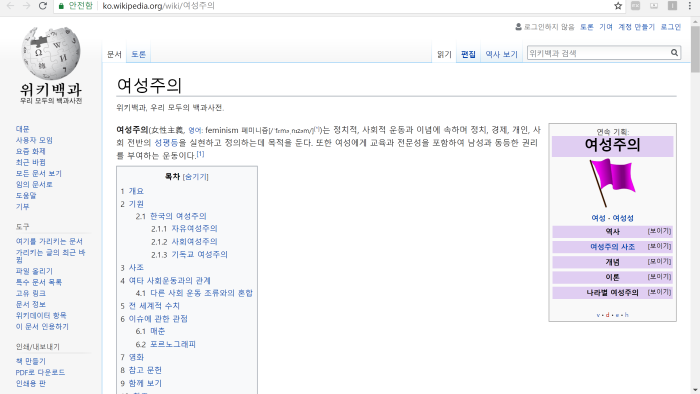Viewport: 700px width, 394px height.
Task: Click 여성 link under flag
Action: coord(598,218)
